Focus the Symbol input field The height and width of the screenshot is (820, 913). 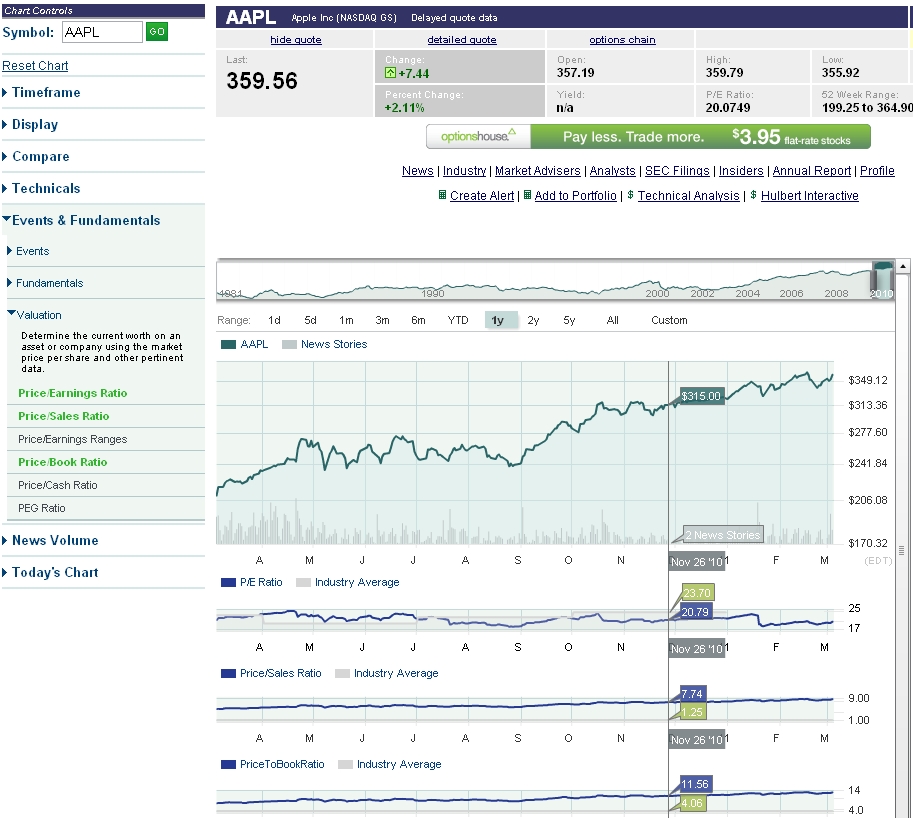102,32
